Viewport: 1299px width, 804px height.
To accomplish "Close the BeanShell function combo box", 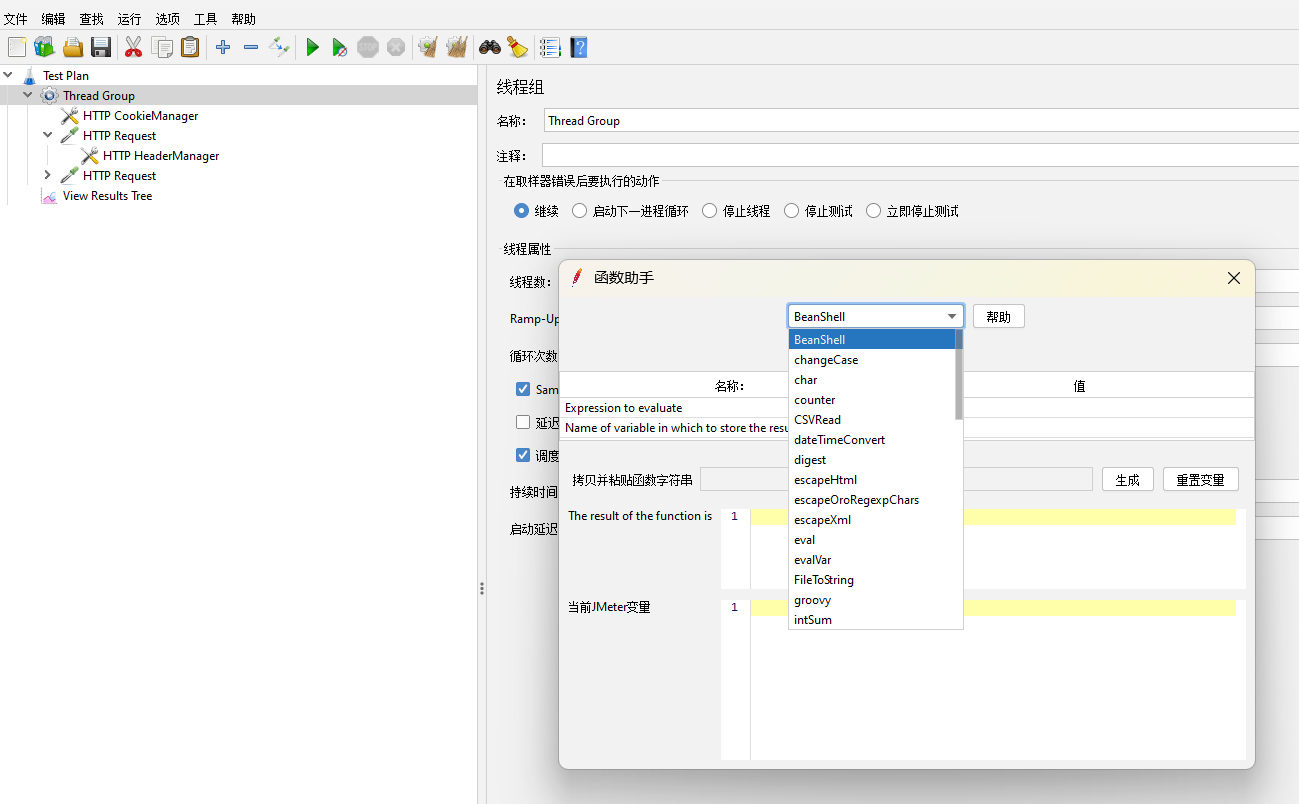I will pos(952,316).
